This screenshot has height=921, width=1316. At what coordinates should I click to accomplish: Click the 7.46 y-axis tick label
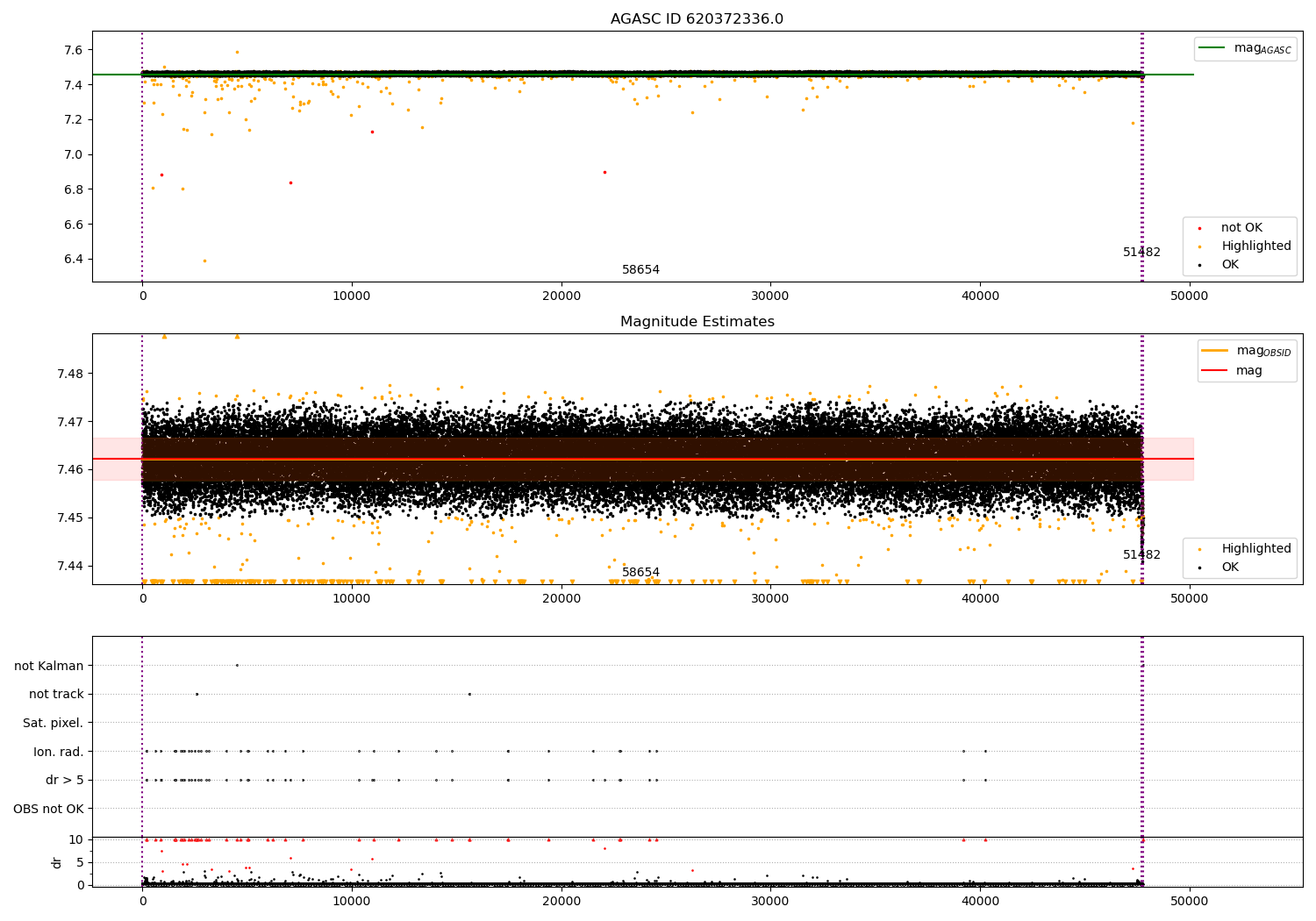(x=70, y=470)
